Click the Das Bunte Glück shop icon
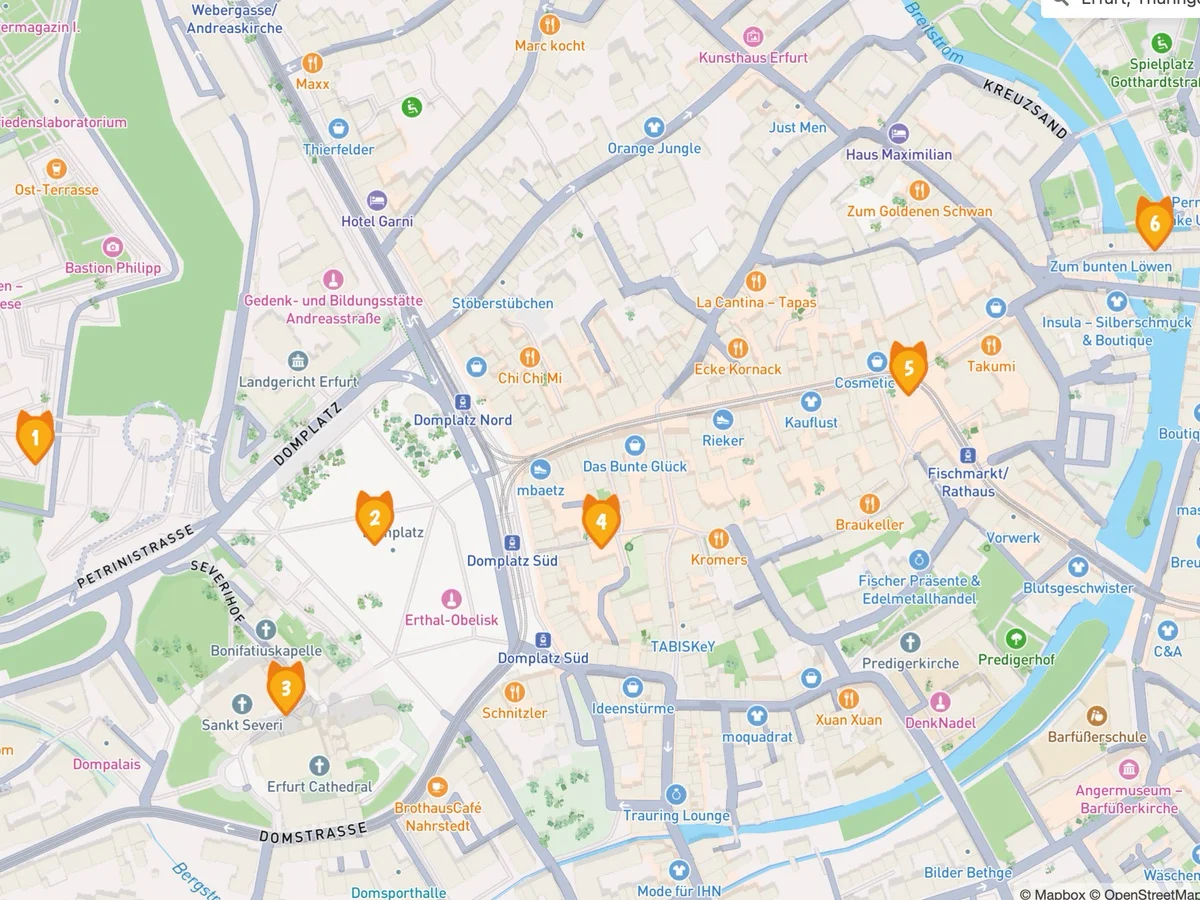 tap(634, 445)
